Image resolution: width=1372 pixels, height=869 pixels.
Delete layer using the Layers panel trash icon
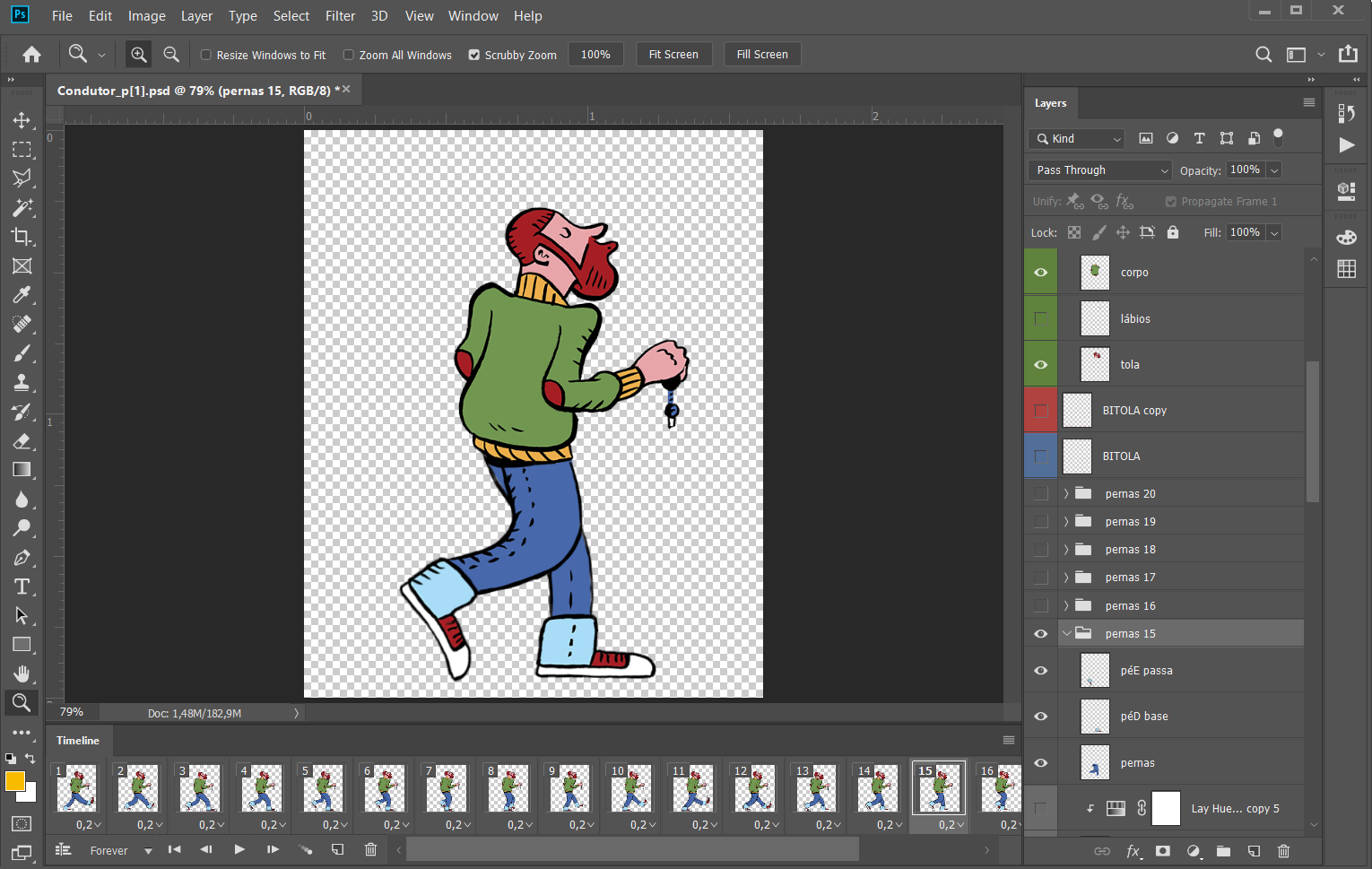click(1283, 851)
